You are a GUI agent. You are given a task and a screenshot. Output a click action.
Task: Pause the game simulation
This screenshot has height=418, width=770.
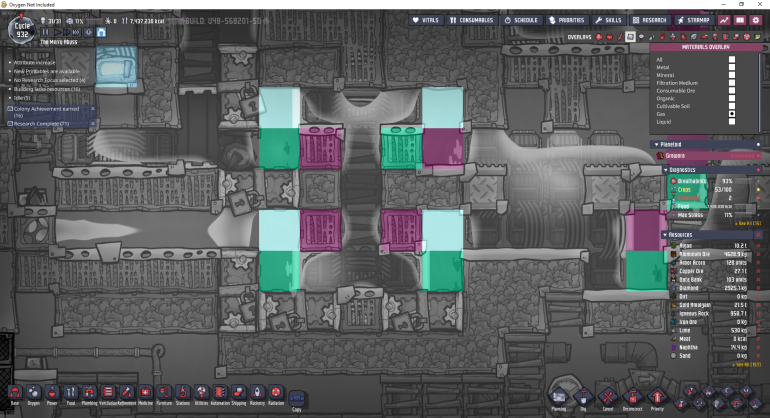point(45,32)
